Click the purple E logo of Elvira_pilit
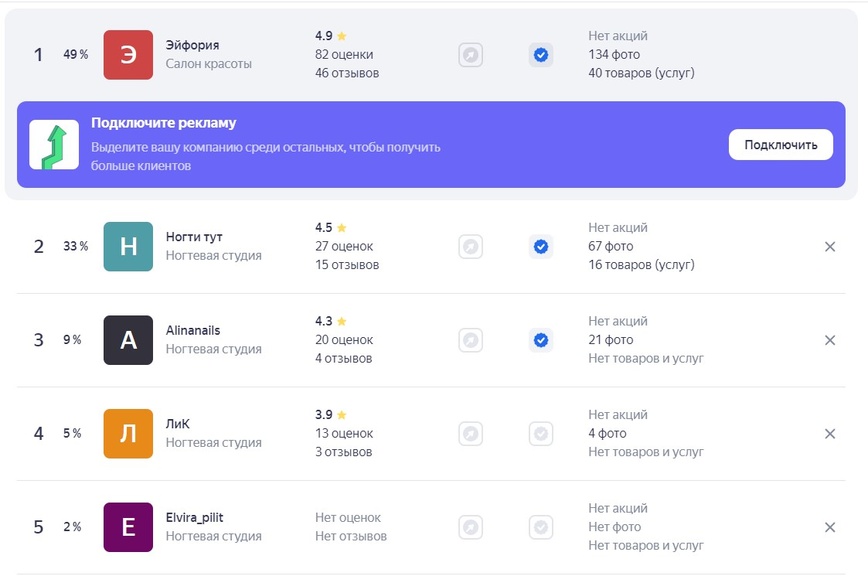The width and height of the screenshot is (868, 576). pyautogui.click(x=128, y=527)
